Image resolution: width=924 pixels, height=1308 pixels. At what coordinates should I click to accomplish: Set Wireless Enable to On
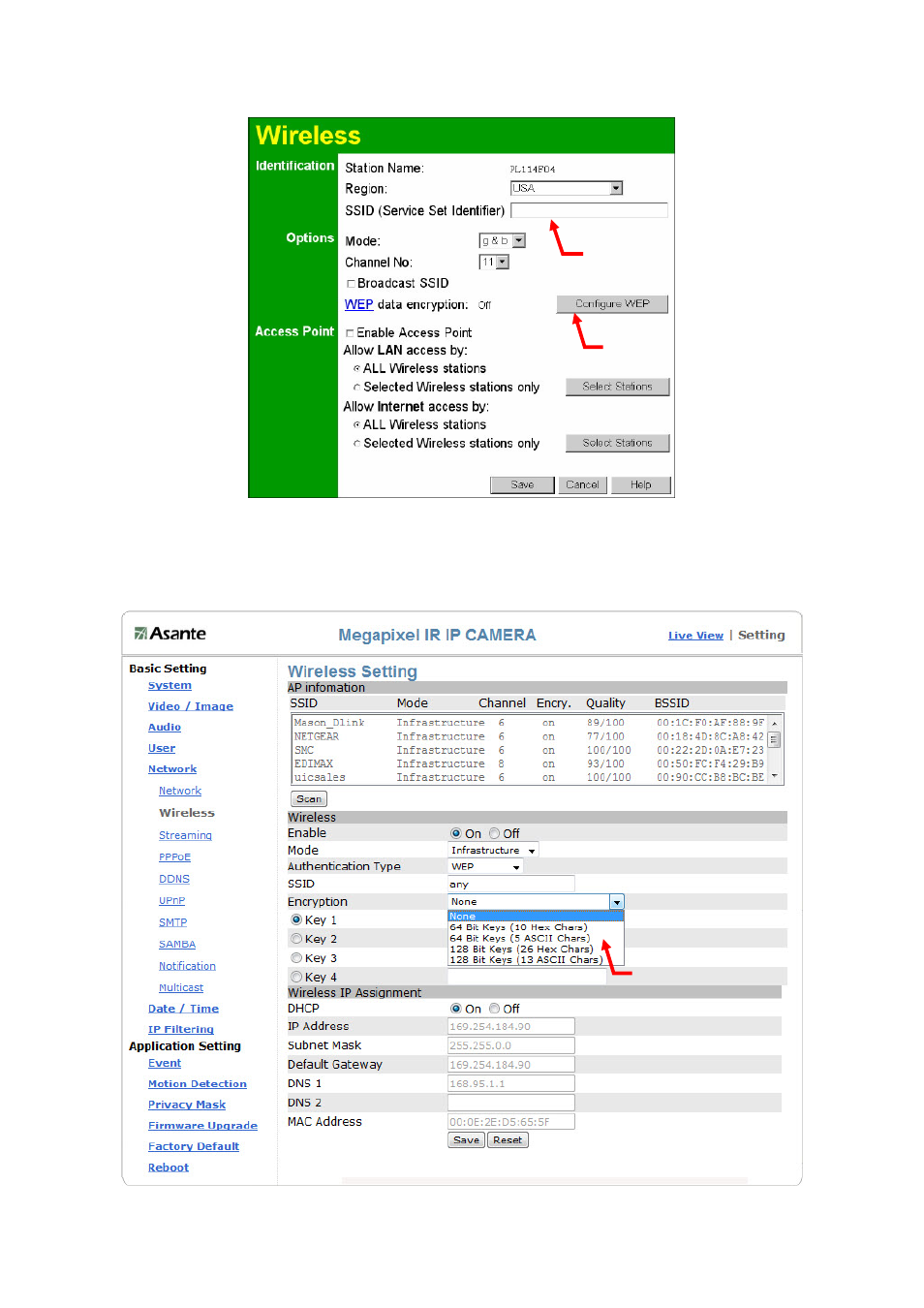tap(456, 833)
